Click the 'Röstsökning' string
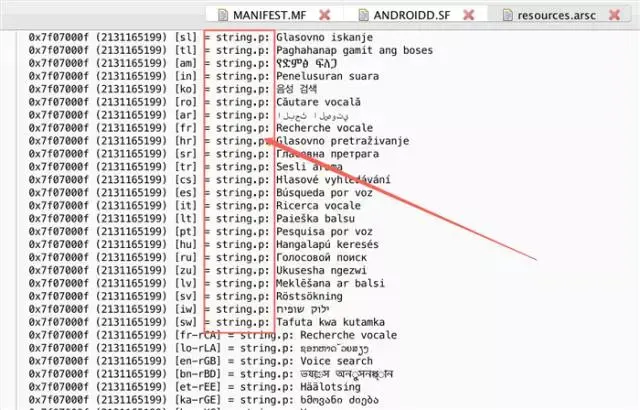The width and height of the screenshot is (640, 410). pyautogui.click(x=309, y=297)
